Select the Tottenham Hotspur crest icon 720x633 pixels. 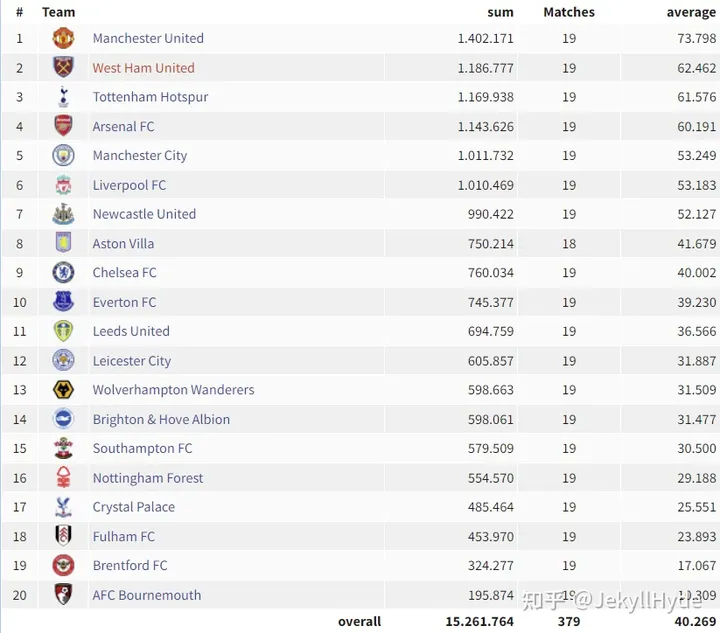click(63, 97)
